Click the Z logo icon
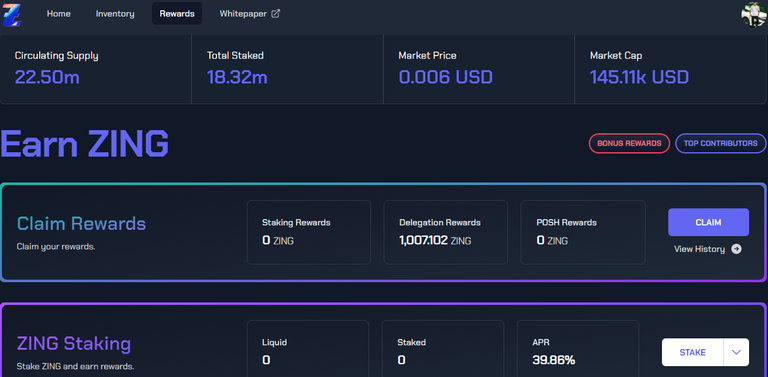Viewport: 768px width, 377px height. pyautogui.click(x=12, y=14)
